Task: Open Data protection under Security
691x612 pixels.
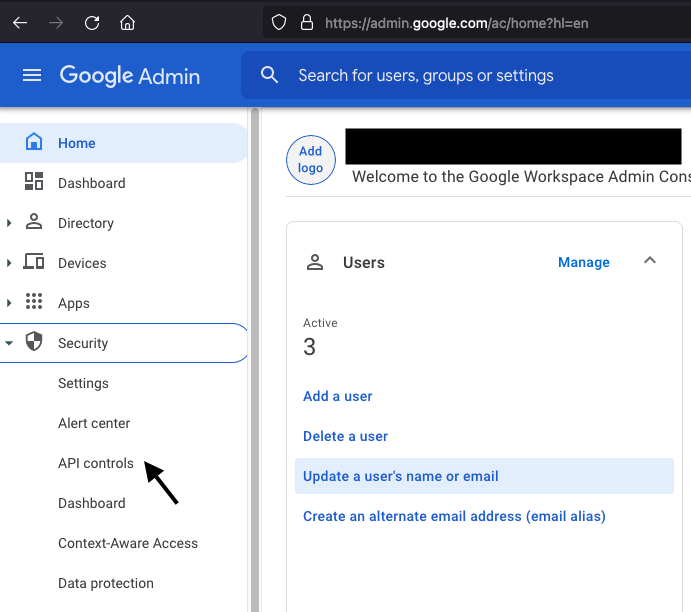Action: [x=106, y=583]
